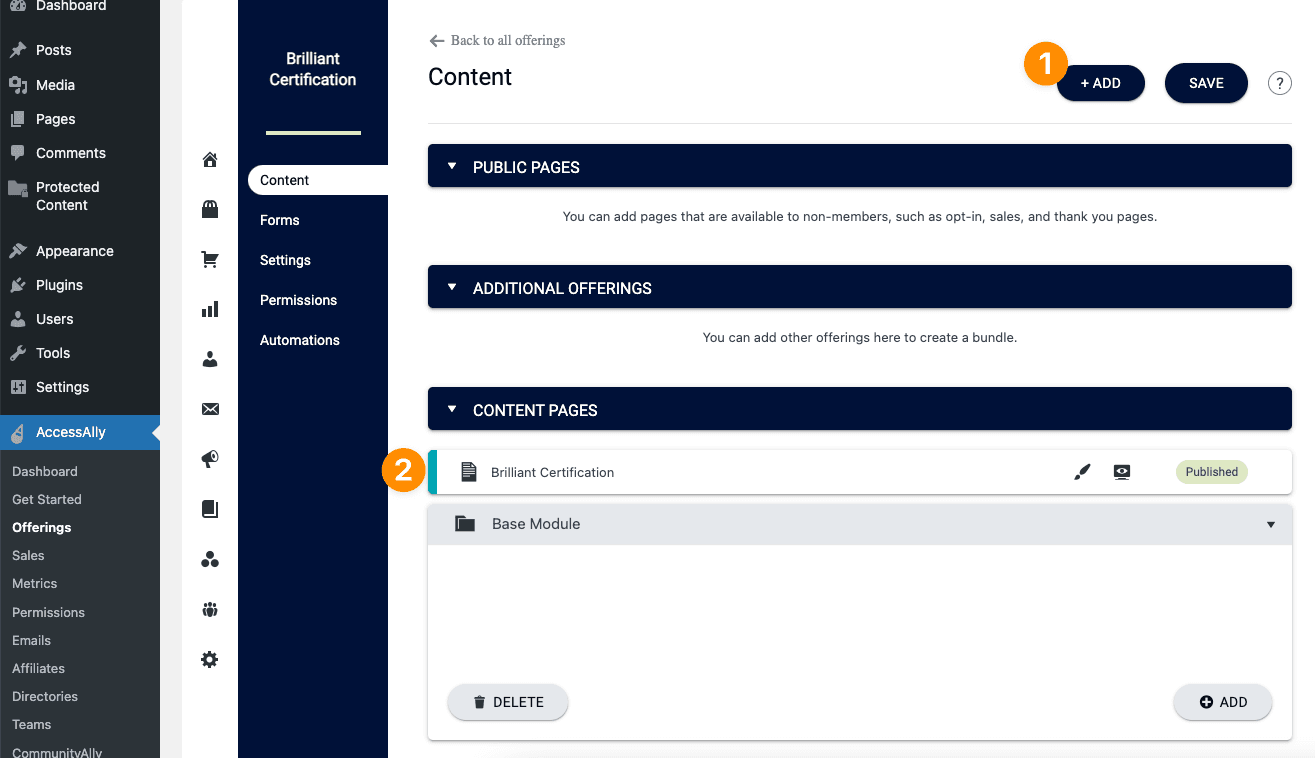Switch to the Forms tab
The image size is (1315, 758).
tap(279, 220)
